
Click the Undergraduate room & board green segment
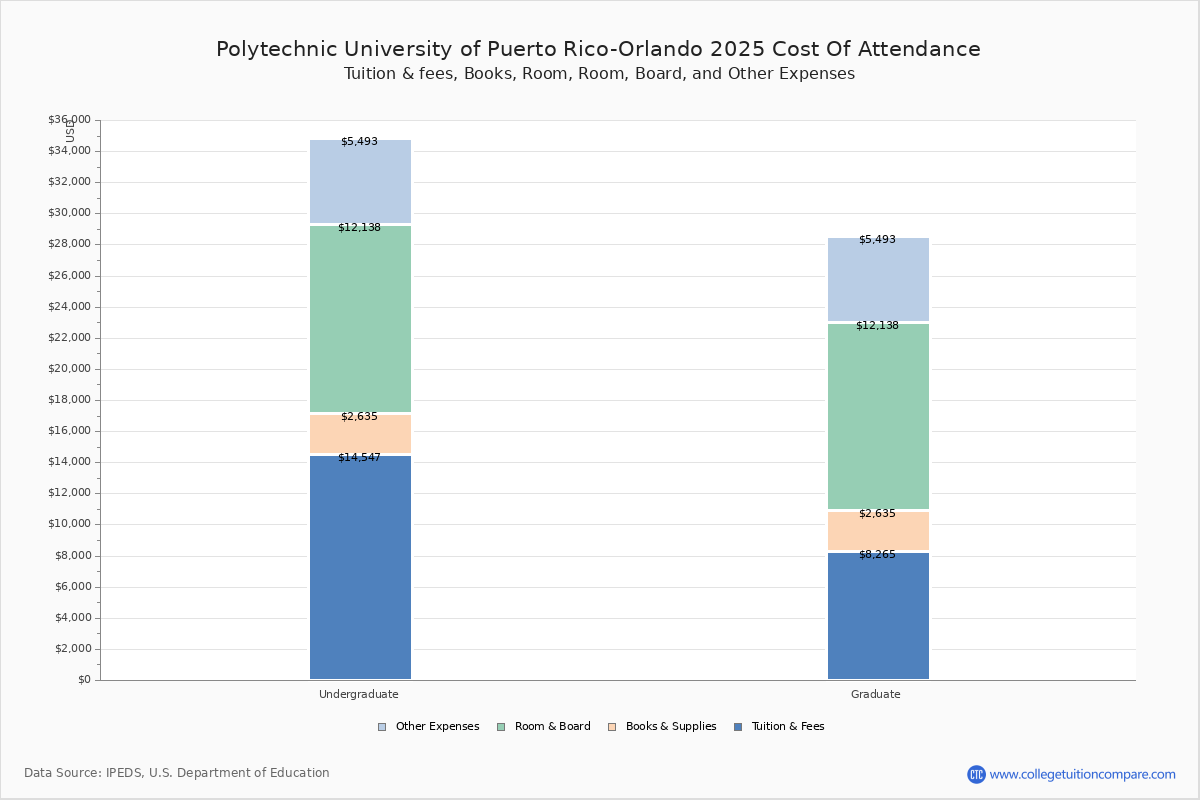click(360, 320)
